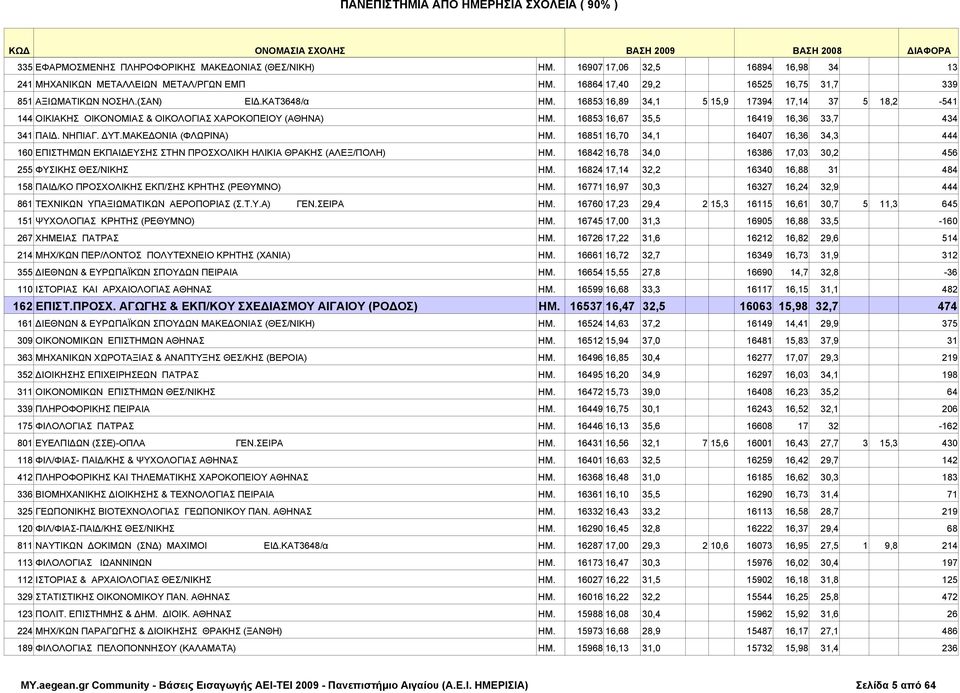Click ΠΑΙΔ. ΝΗΠΙΑΓ. ΔΥΤ.ΜΑΚΕΔΟΝΙΑ (ΦΛΩΡΙΝΑ) school name
The image size is (960, 693).
[132, 136]
